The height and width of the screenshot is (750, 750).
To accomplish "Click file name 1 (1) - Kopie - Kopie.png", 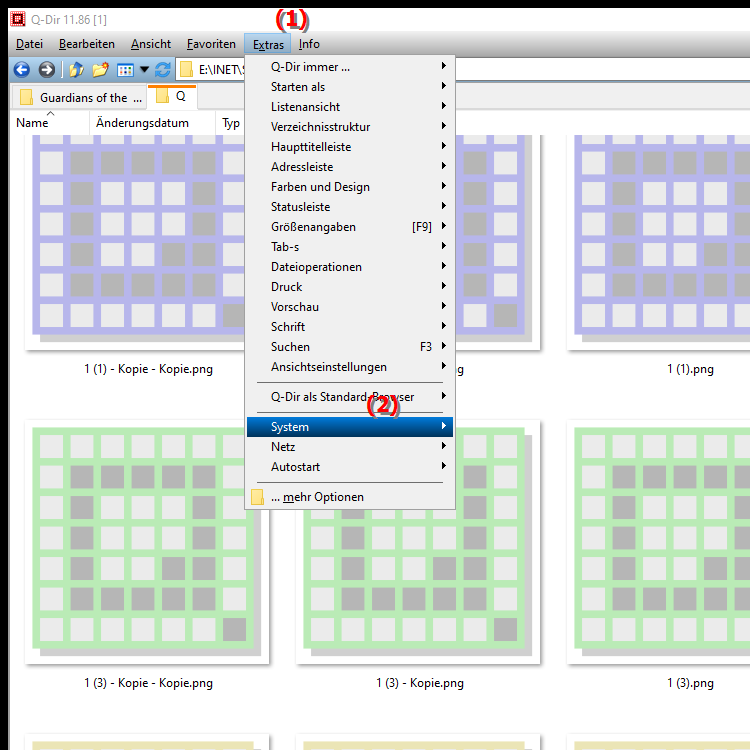I will (148, 369).
